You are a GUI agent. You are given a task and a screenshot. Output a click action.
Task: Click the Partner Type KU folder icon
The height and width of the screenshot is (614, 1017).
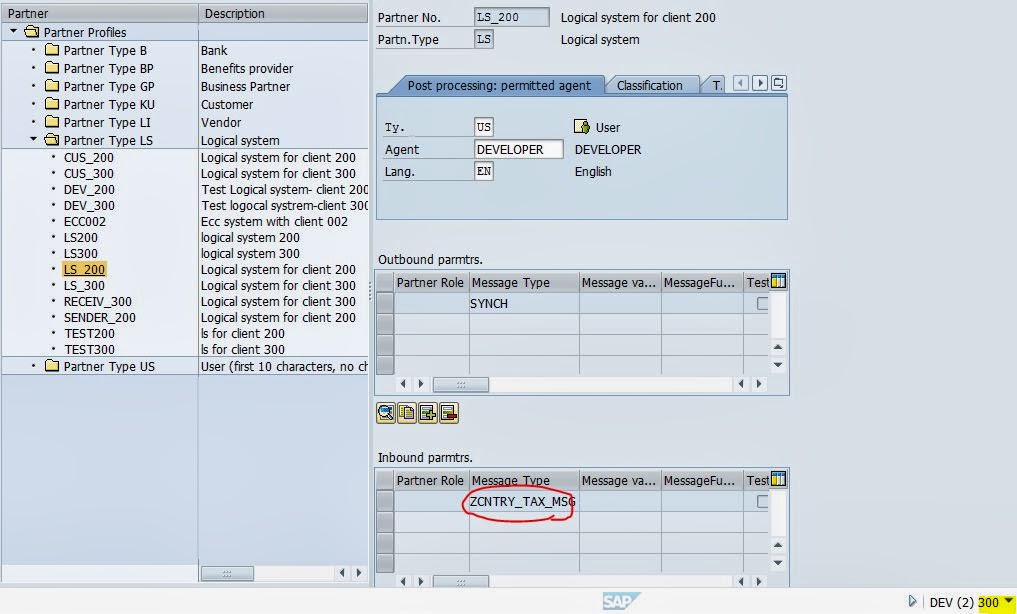coord(52,104)
